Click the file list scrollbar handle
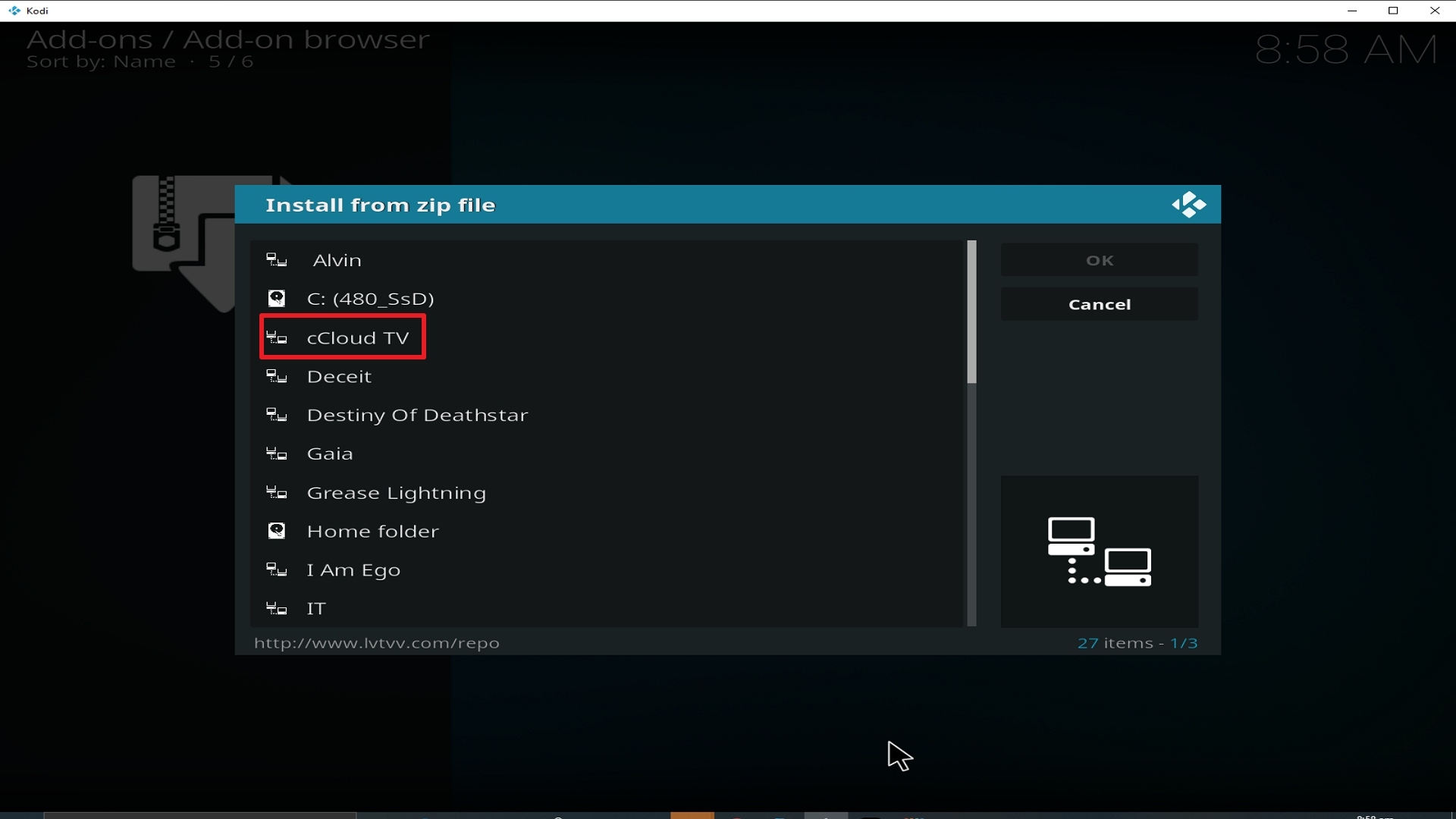The width and height of the screenshot is (1456, 819). pos(971,312)
